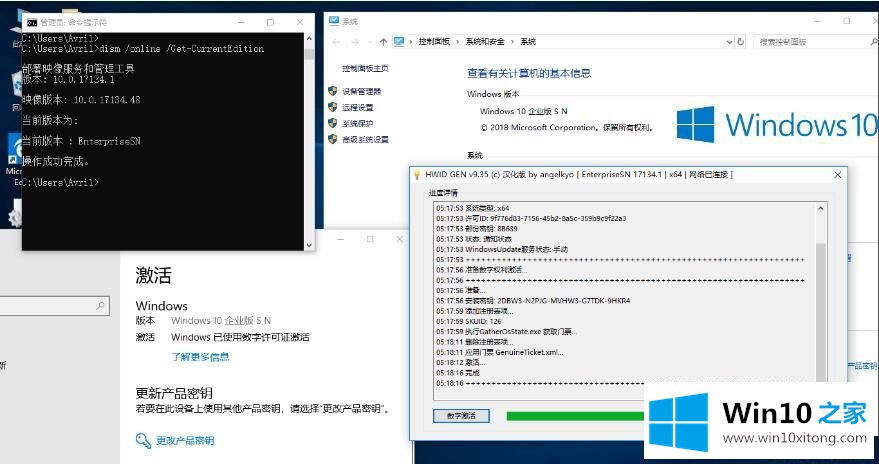Click the 激活 heading in Settings window
Image resolution: width=879 pixels, height=464 pixels.
[154, 275]
